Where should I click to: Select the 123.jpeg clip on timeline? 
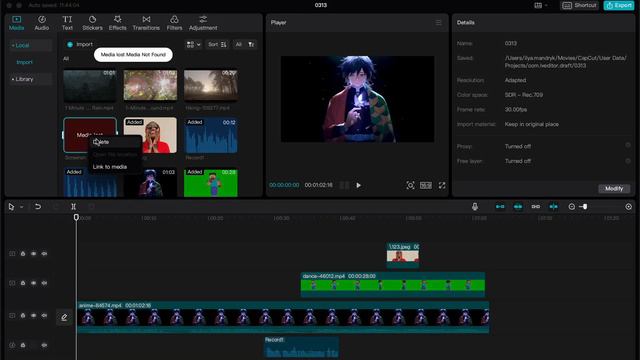point(403,255)
